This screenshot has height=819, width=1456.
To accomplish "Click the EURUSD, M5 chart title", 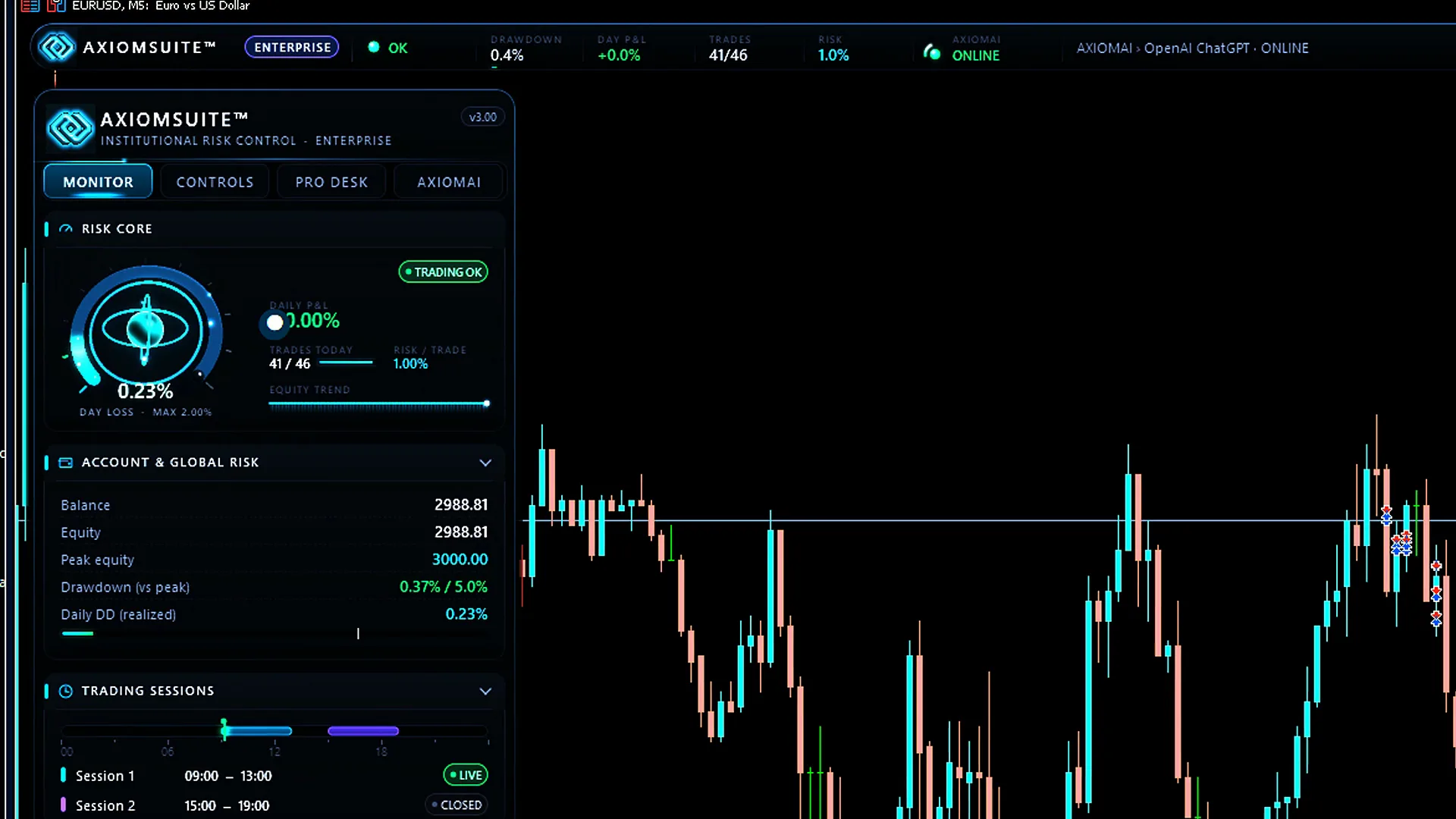I will point(161,6).
